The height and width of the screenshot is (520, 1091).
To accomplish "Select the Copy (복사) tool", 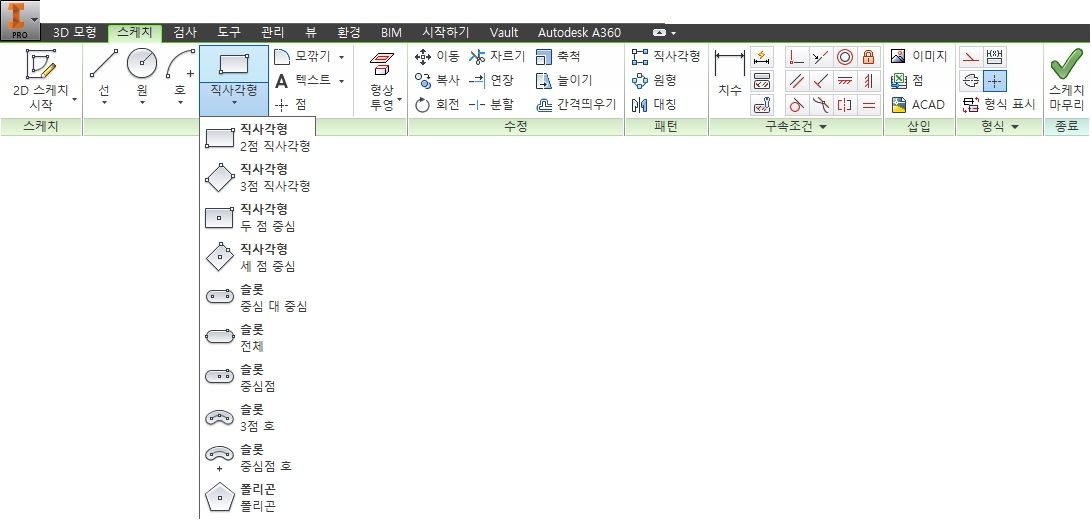I will tap(436, 81).
